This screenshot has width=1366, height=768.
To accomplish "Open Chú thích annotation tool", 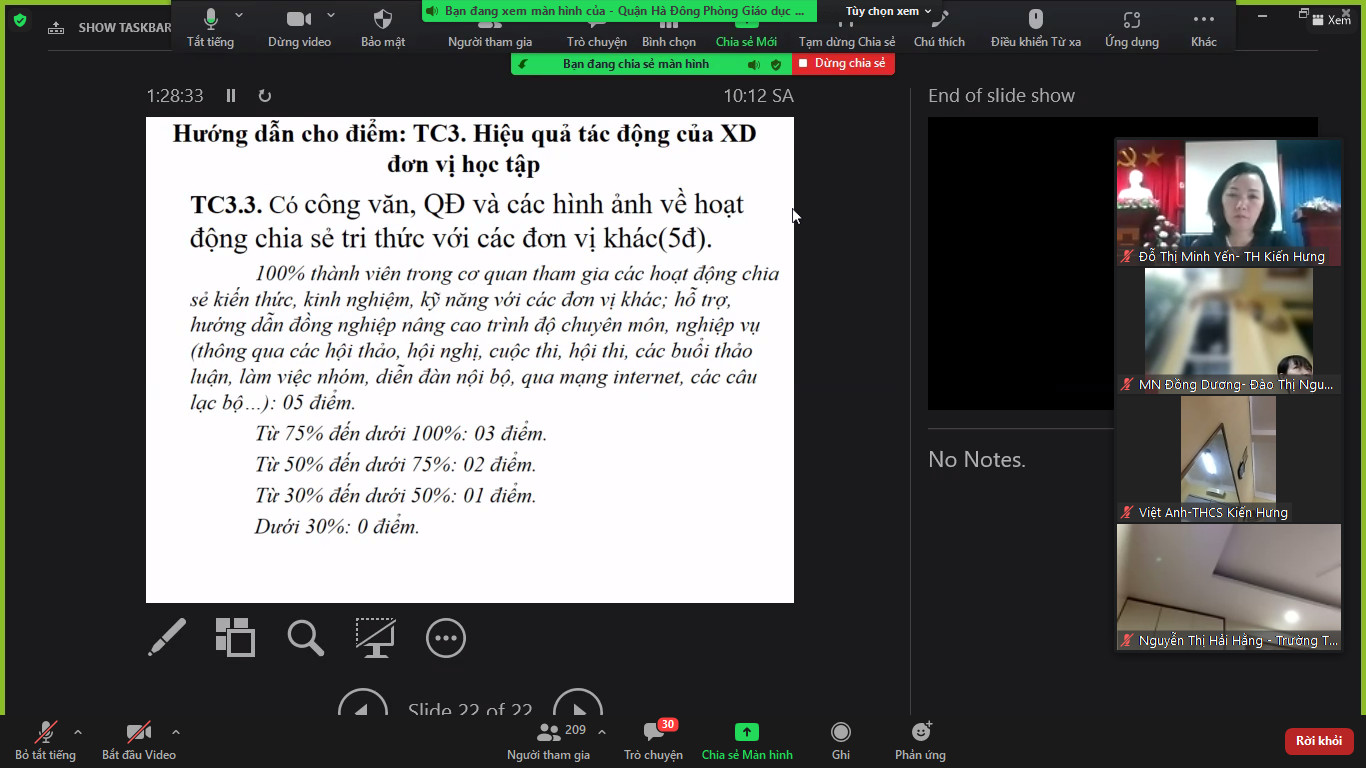I will click(939, 27).
